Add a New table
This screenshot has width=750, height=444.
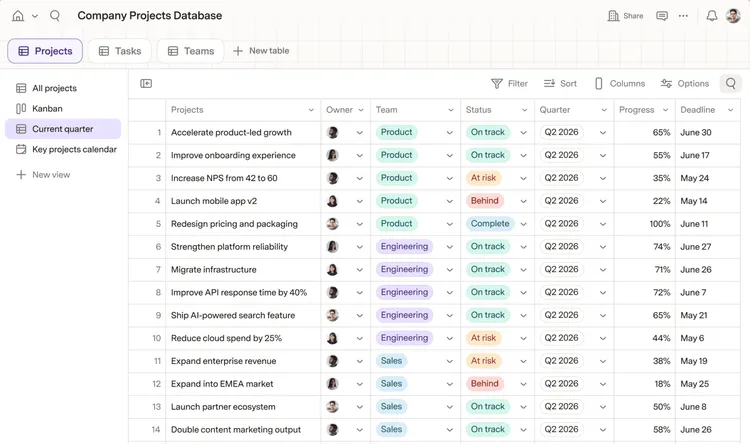tap(261, 51)
